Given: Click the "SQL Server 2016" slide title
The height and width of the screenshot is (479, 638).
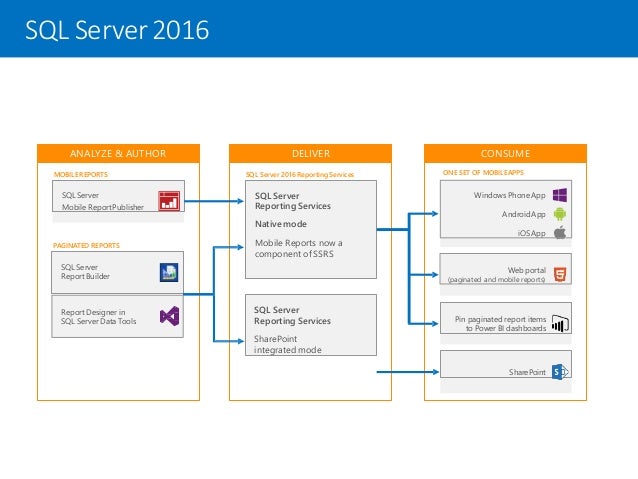Looking at the screenshot, I should 117,30.
